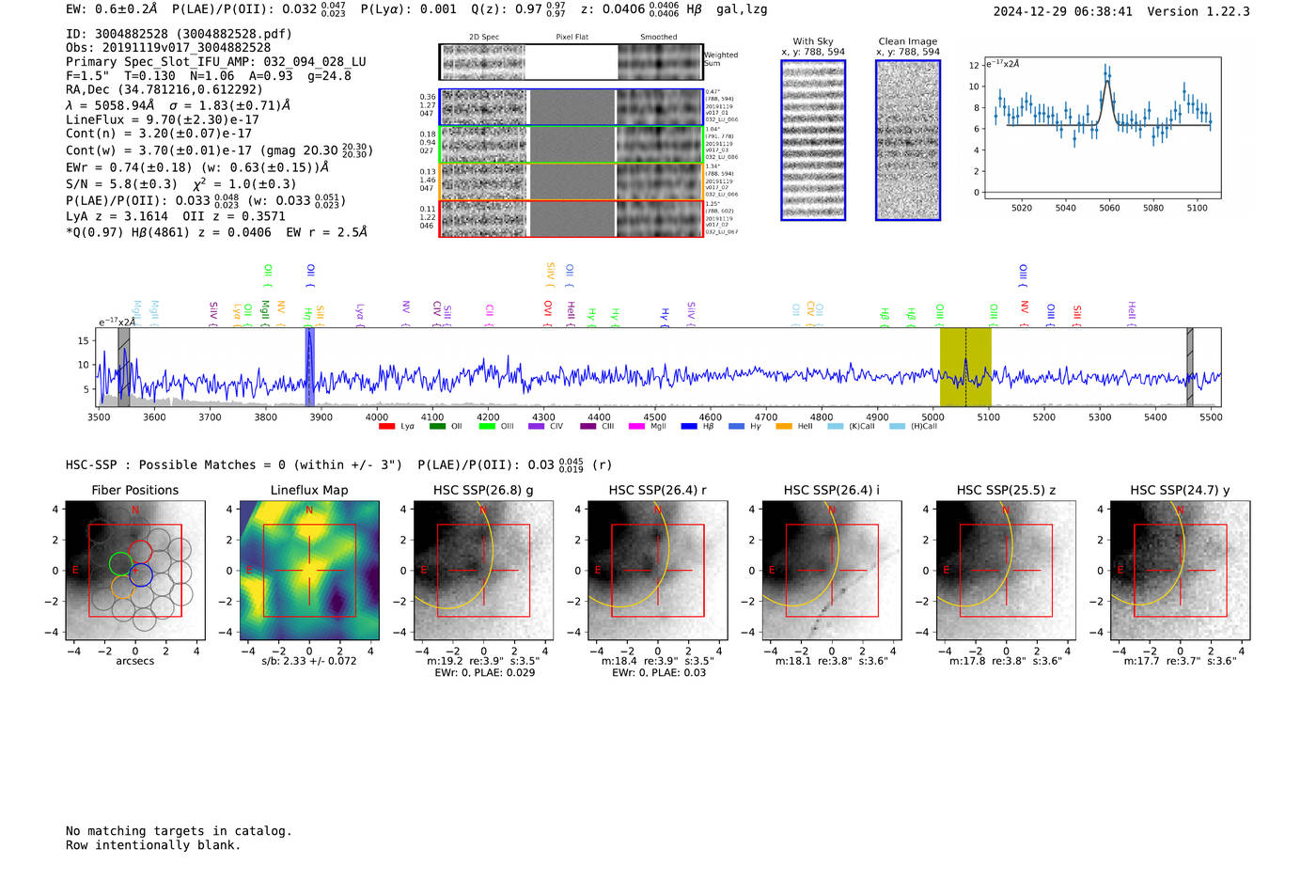Open the HSC SSP(26.4) r image
Viewport: 1316px width, 896px height.
(x=658, y=570)
